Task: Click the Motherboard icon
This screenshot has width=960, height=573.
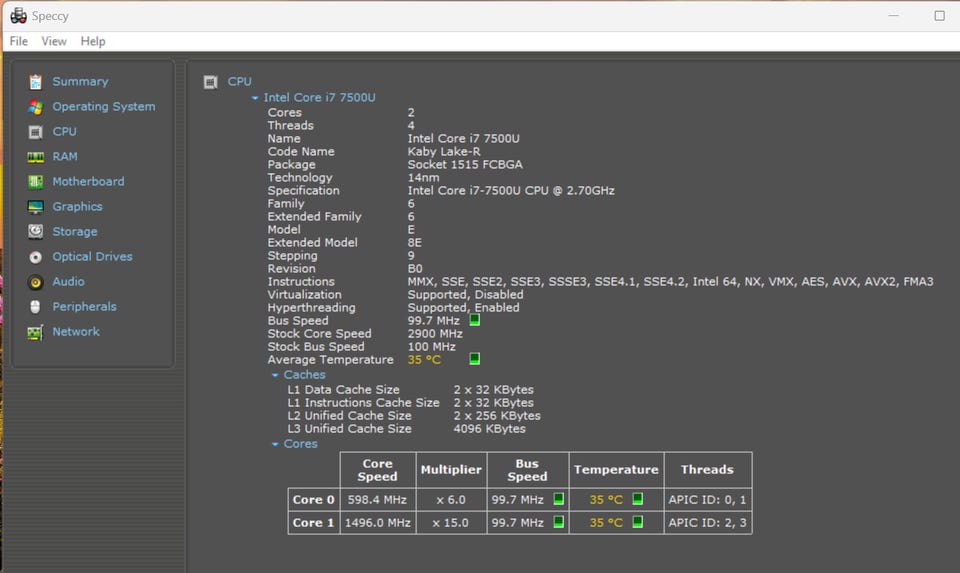Action: click(x=36, y=182)
